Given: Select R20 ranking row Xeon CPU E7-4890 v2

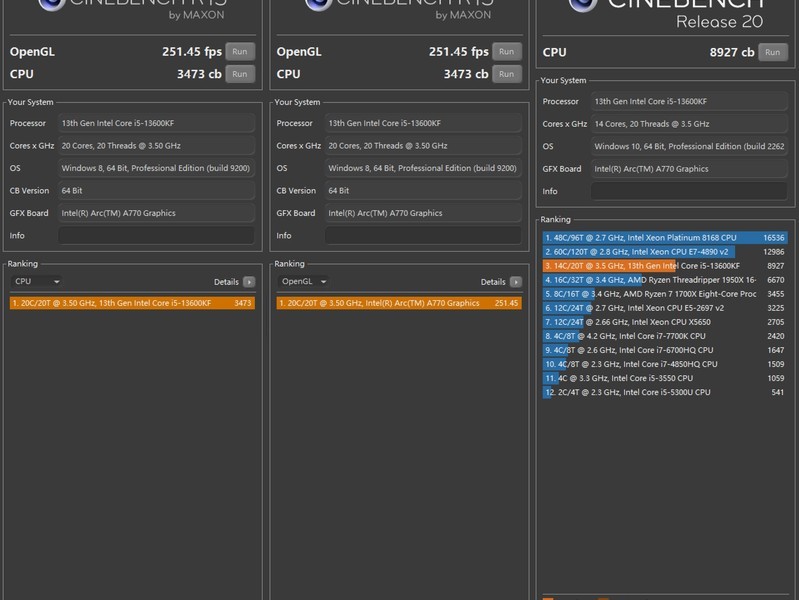Looking at the screenshot, I should [x=665, y=252].
